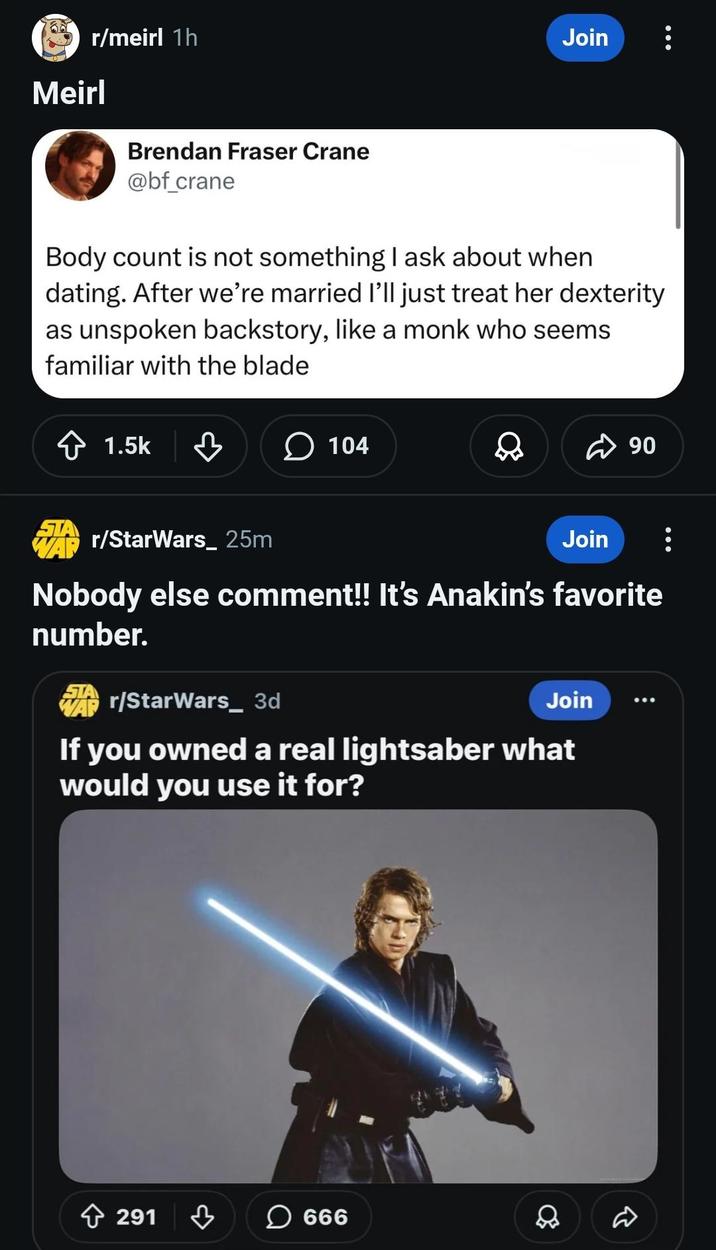Screen dimensions: 716x1250
Task: Upvote the lightsaber post showing 291
Action: [x=92, y=1217]
